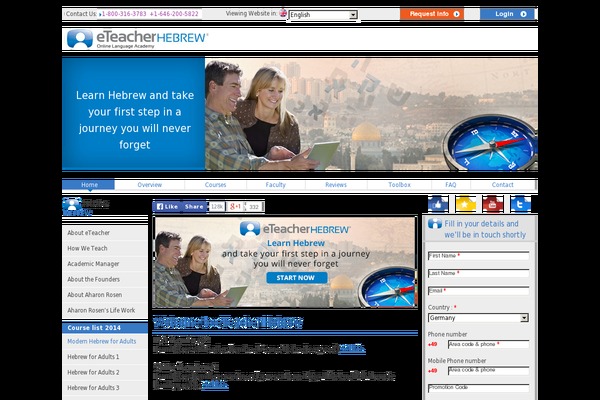Open the Toolbox navigation tab
The width and height of the screenshot is (600, 400).
[399, 184]
